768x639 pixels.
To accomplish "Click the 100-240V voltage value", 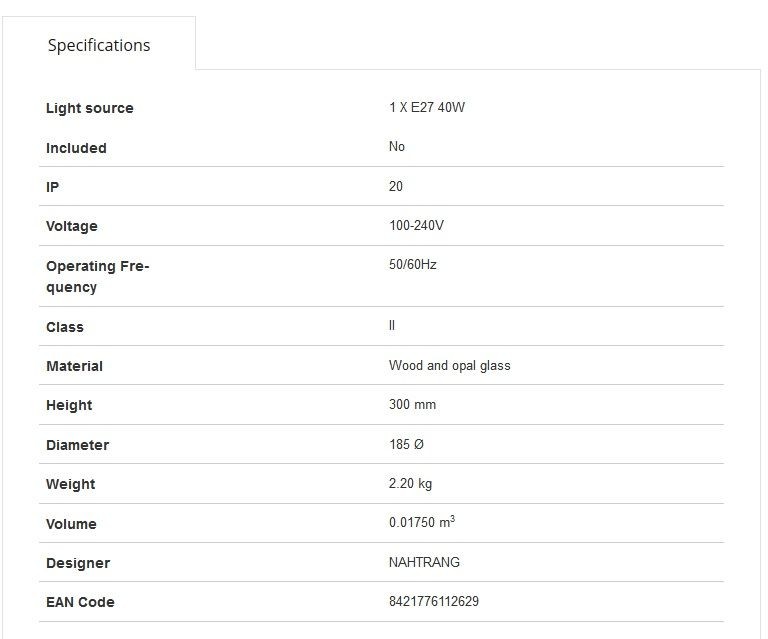I will pyautogui.click(x=416, y=225).
